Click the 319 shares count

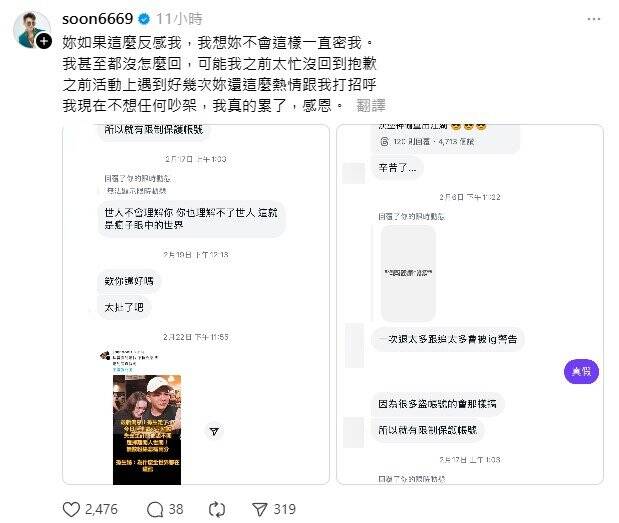pos(284,509)
